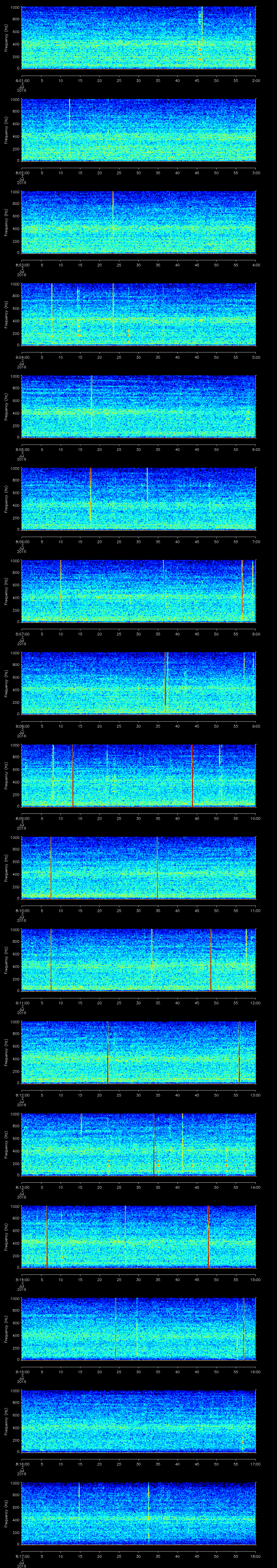Screen dimensions: 277x1568
Task: Click the 3:00 end-time axis label
Action: tap(256, 173)
